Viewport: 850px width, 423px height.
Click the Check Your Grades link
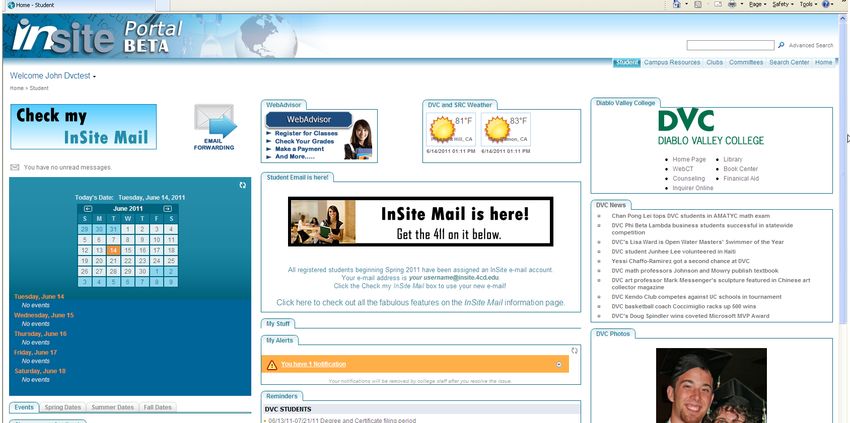tap(304, 141)
